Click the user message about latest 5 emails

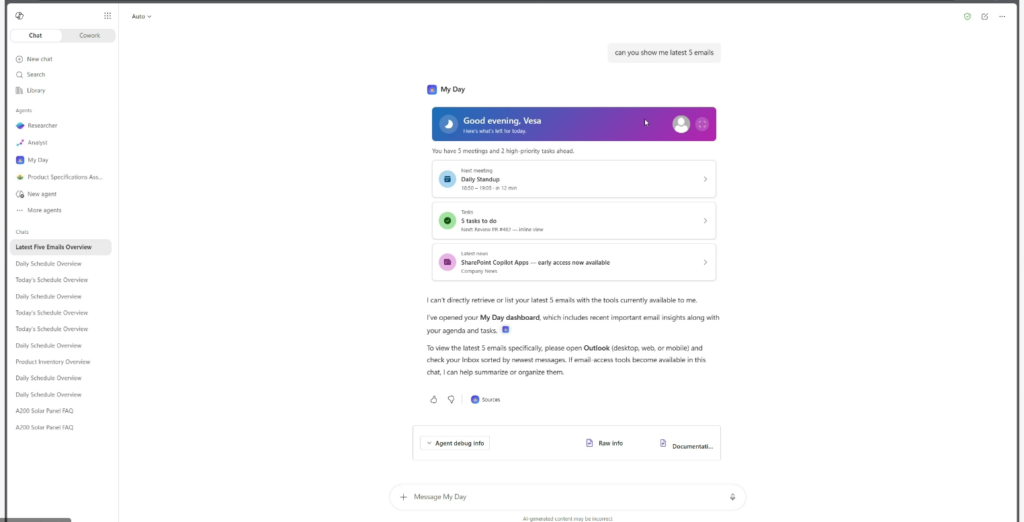664,53
